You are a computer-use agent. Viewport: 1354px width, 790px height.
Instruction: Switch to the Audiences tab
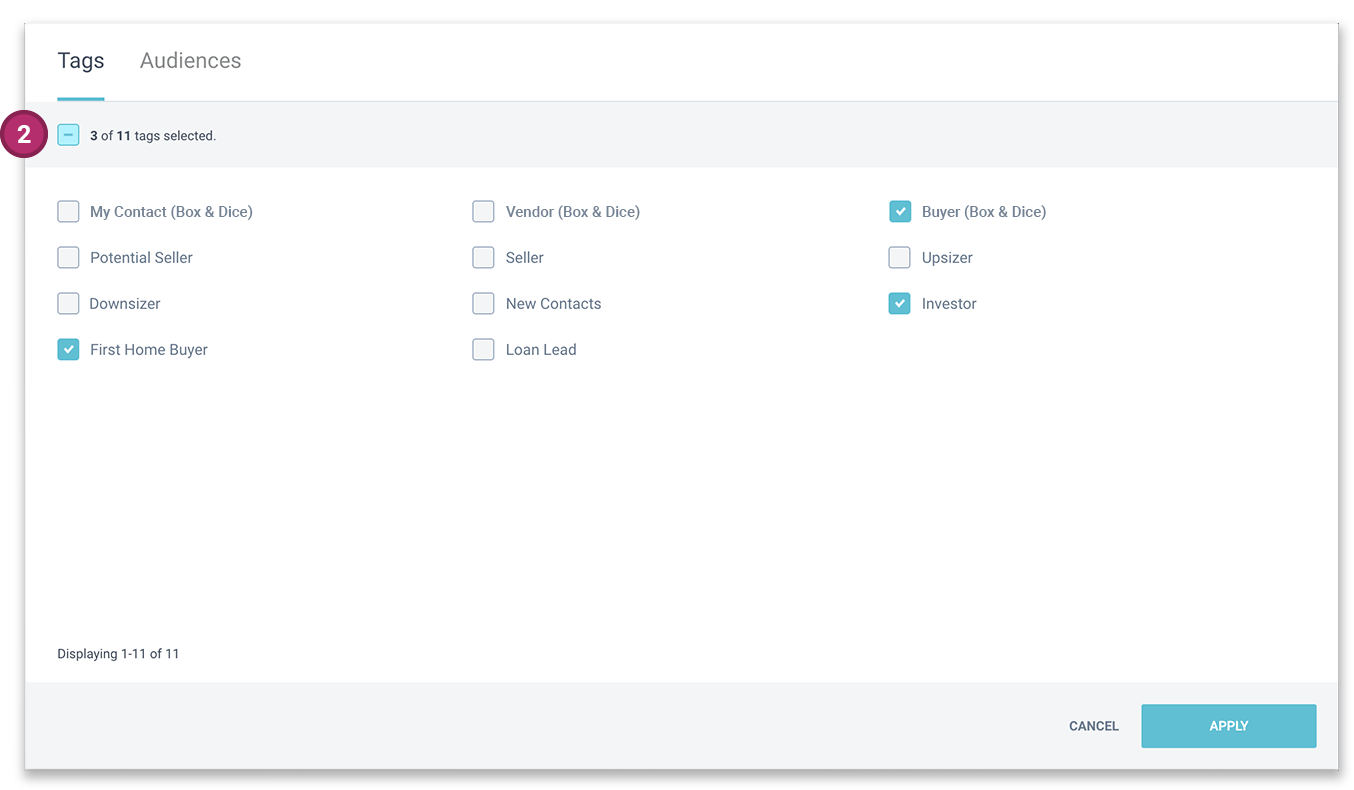point(190,60)
